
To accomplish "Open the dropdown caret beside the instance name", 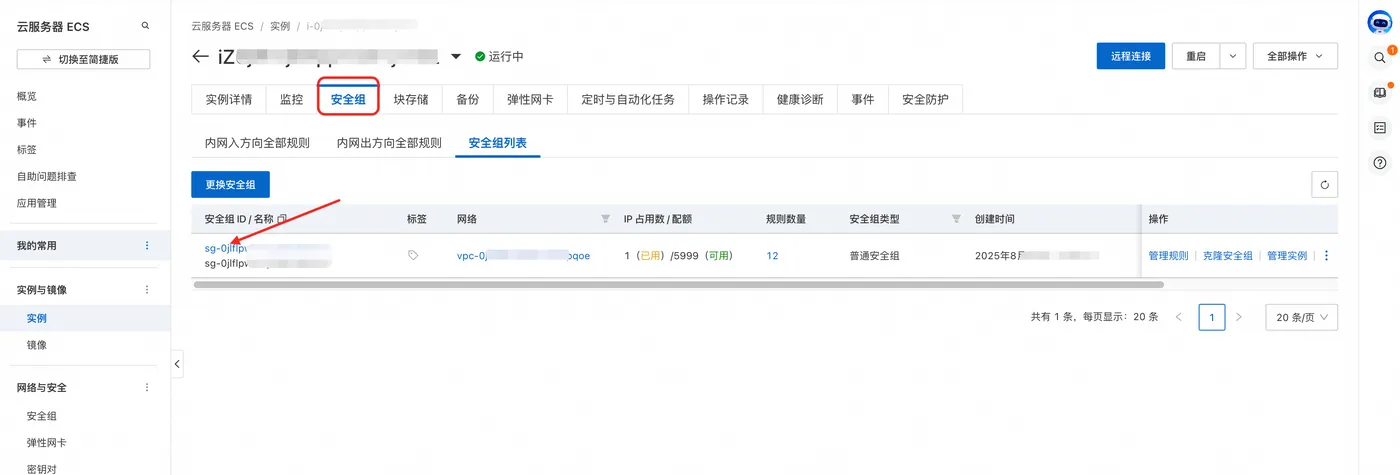I will pos(457,57).
